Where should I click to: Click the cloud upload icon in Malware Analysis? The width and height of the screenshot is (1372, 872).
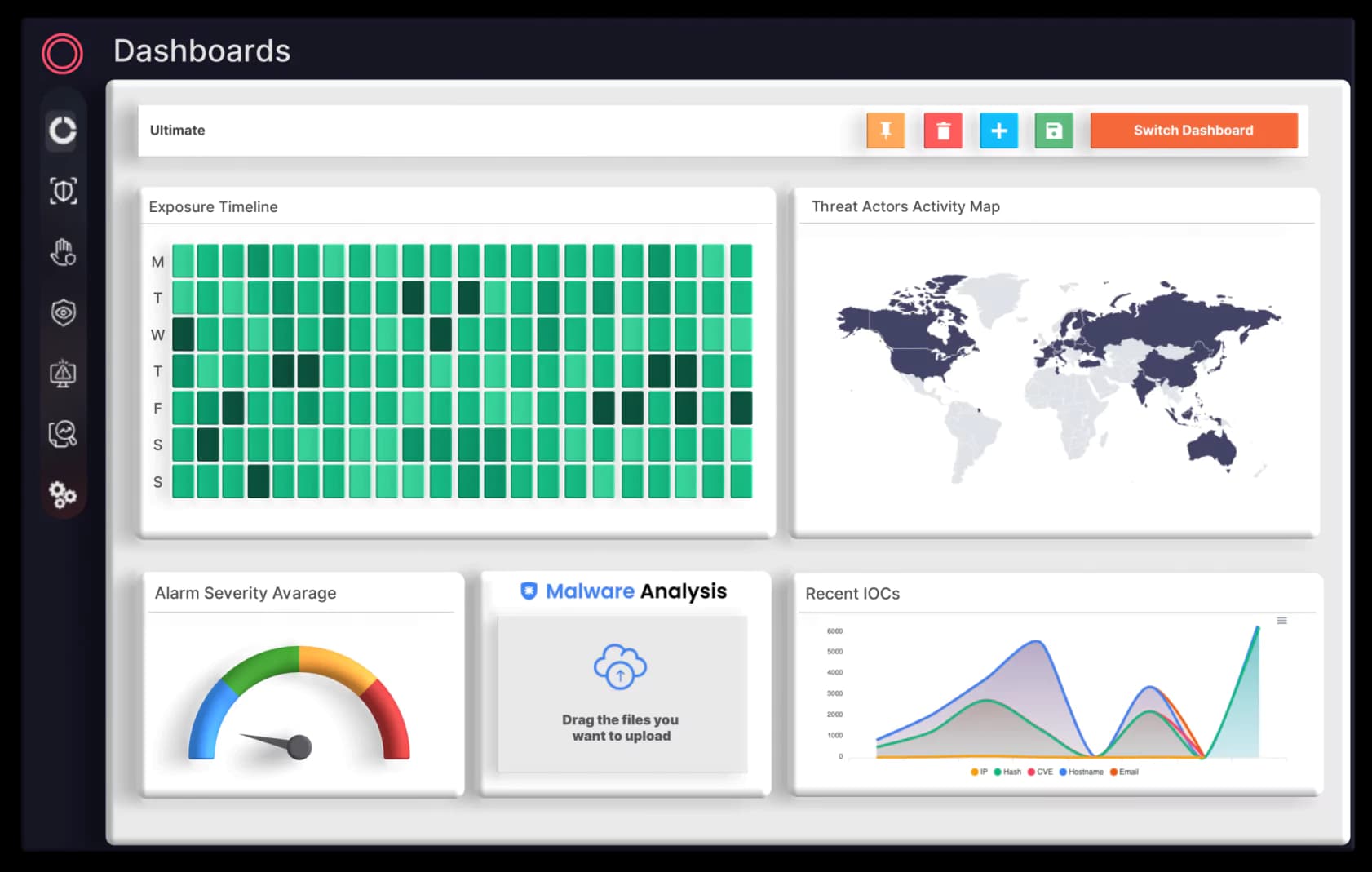pyautogui.click(x=620, y=666)
